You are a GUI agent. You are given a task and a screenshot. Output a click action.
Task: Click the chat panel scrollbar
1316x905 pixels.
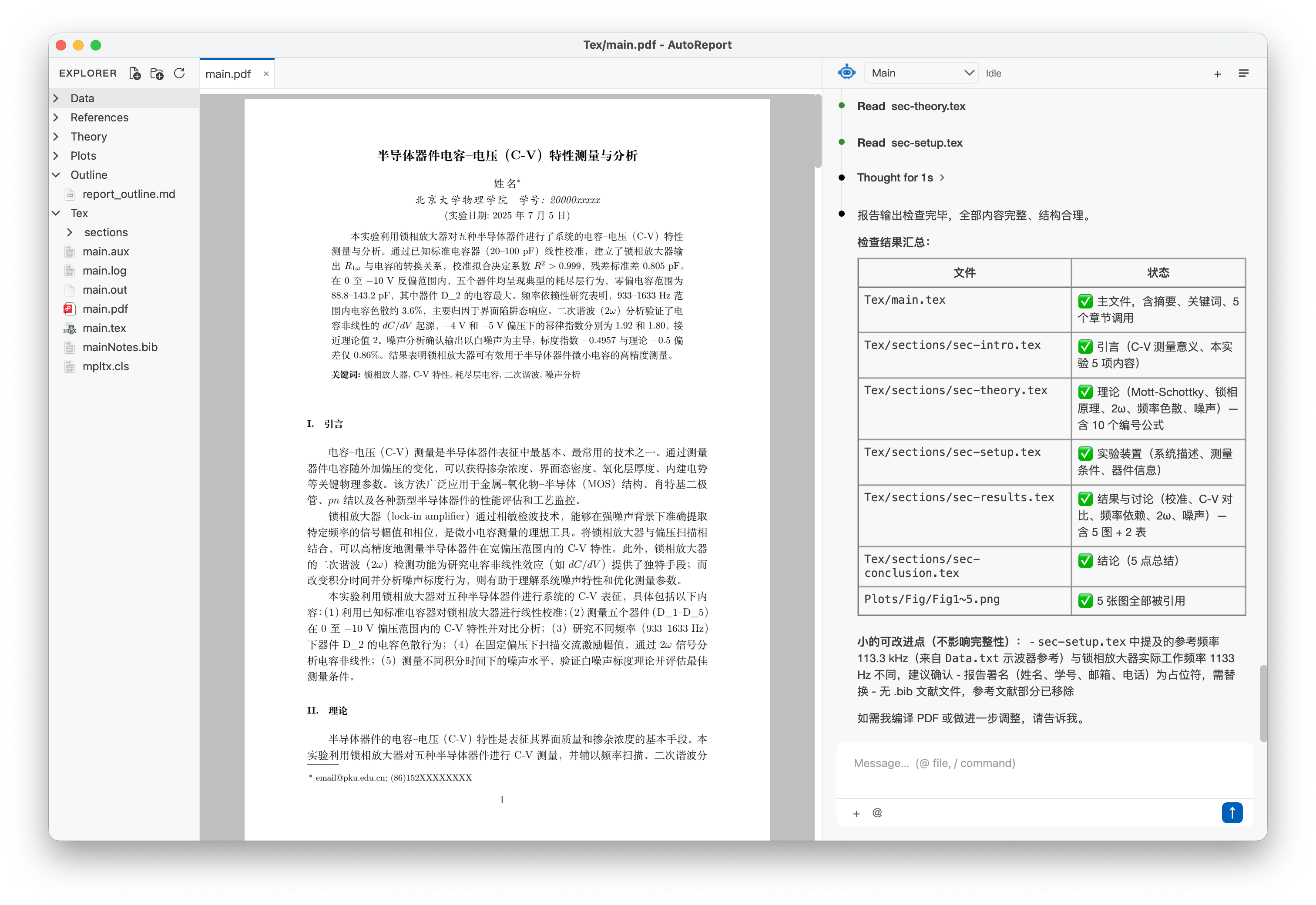coord(1263,703)
